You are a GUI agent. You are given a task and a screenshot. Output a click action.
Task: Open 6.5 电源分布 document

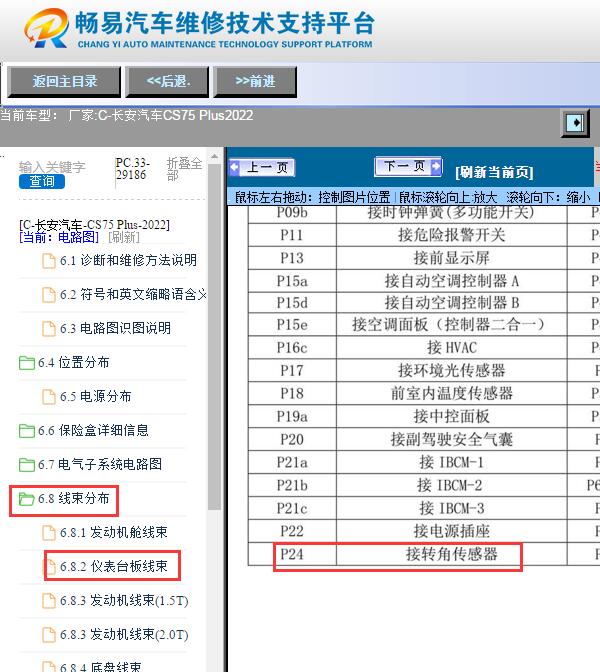(x=96, y=396)
